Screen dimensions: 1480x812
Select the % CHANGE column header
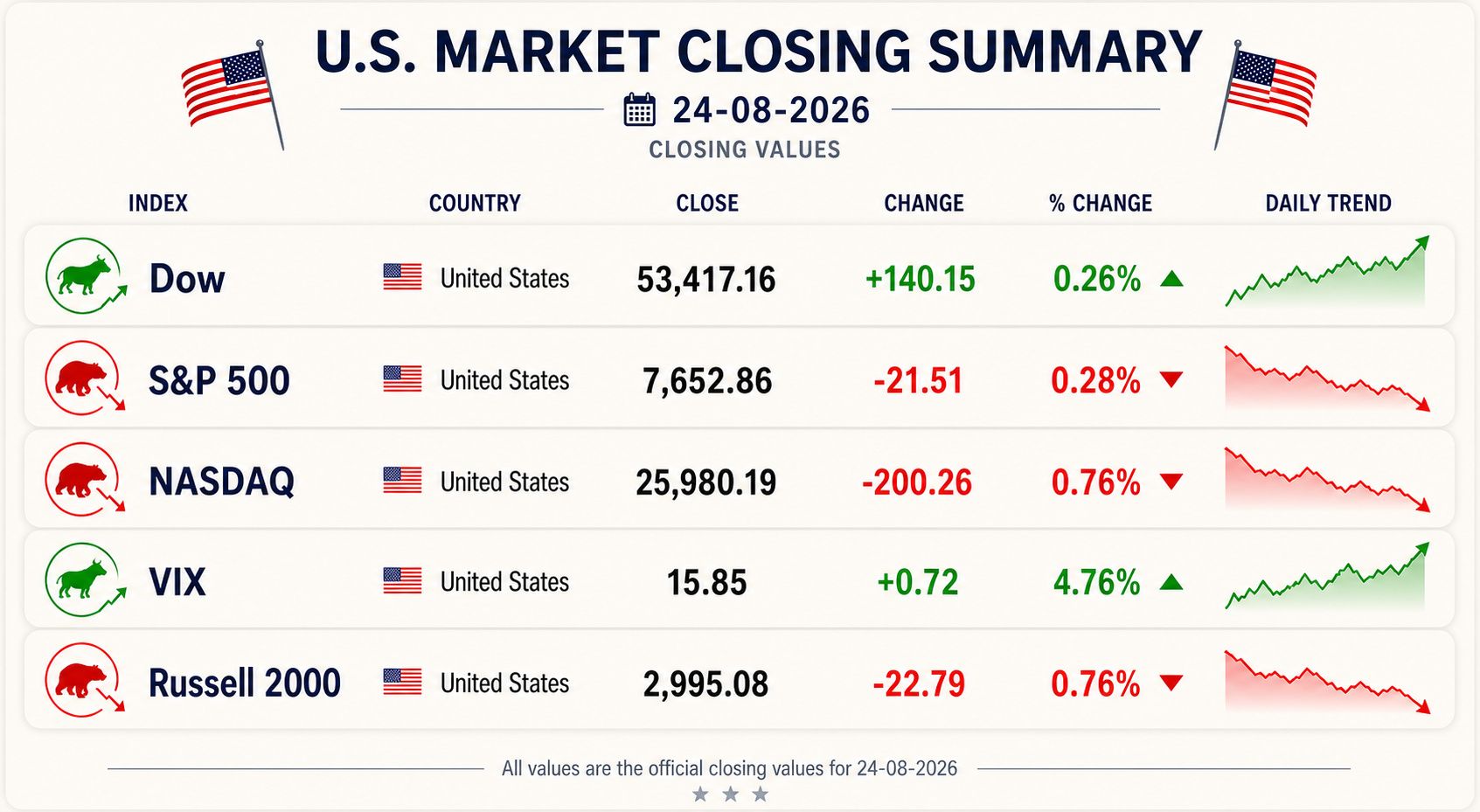(1101, 203)
